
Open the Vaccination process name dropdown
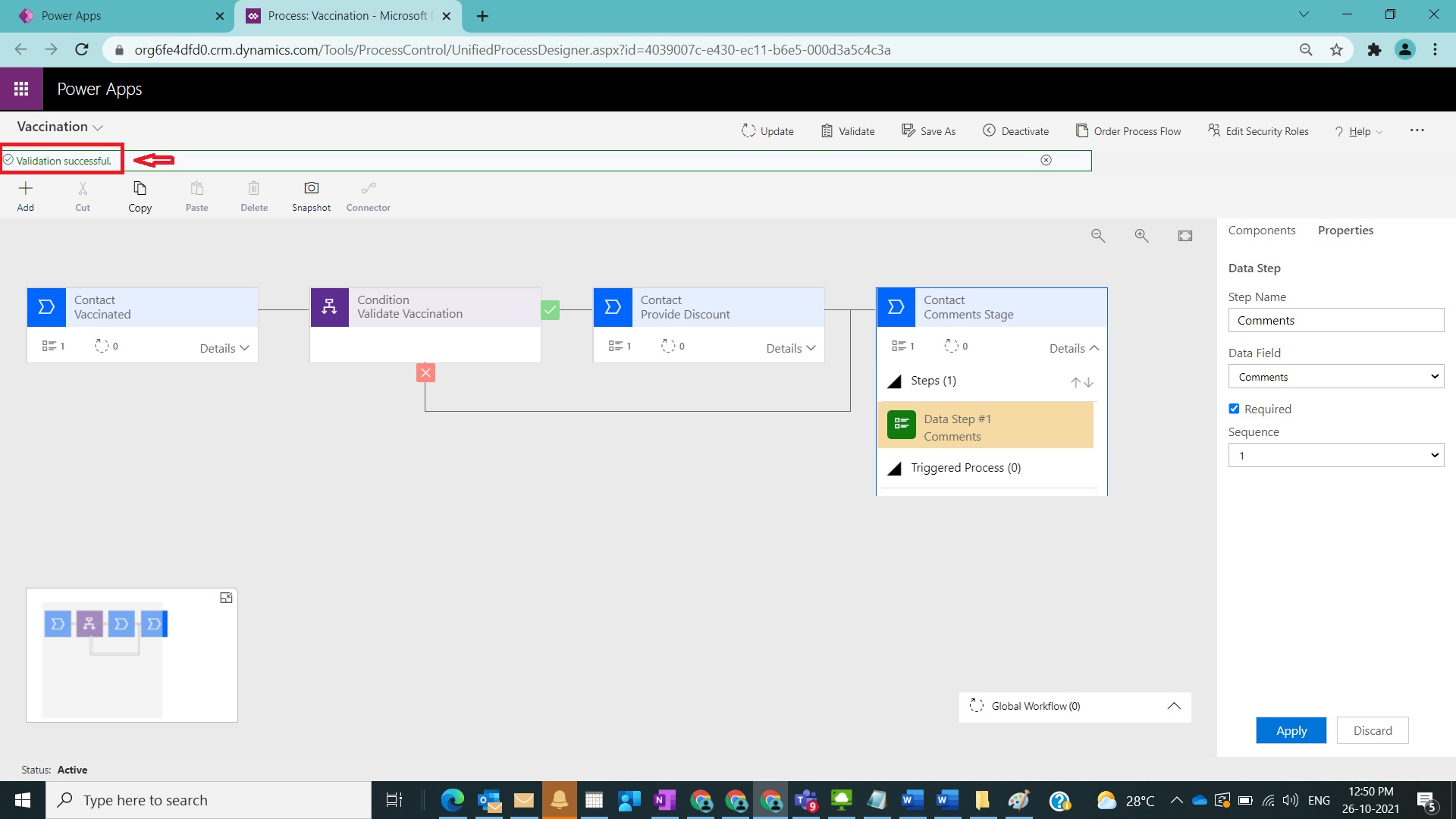97,127
